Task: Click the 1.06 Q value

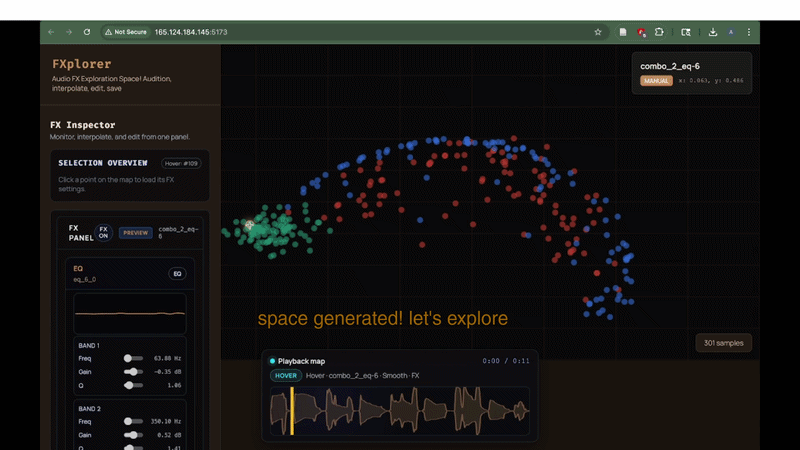Action: (174, 385)
